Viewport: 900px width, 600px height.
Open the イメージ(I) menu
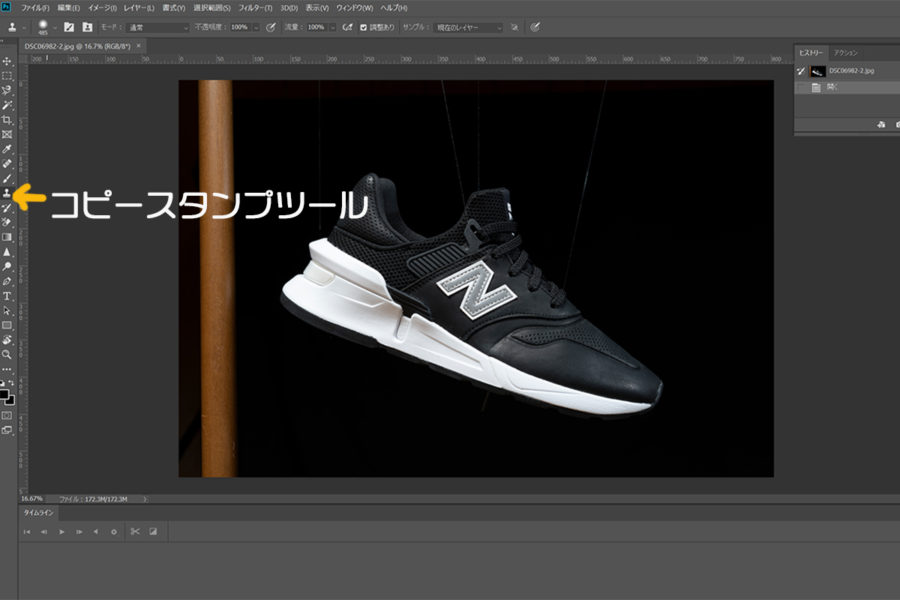(103, 8)
